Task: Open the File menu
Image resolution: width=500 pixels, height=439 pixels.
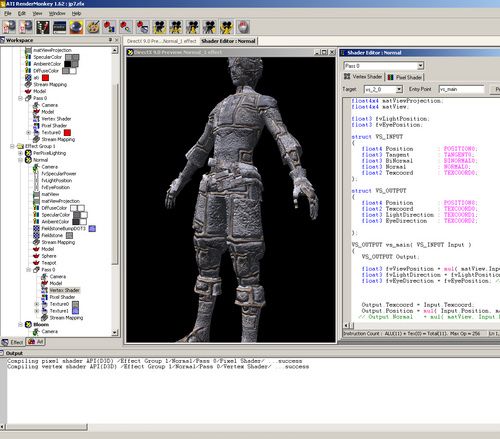Action: coord(8,13)
